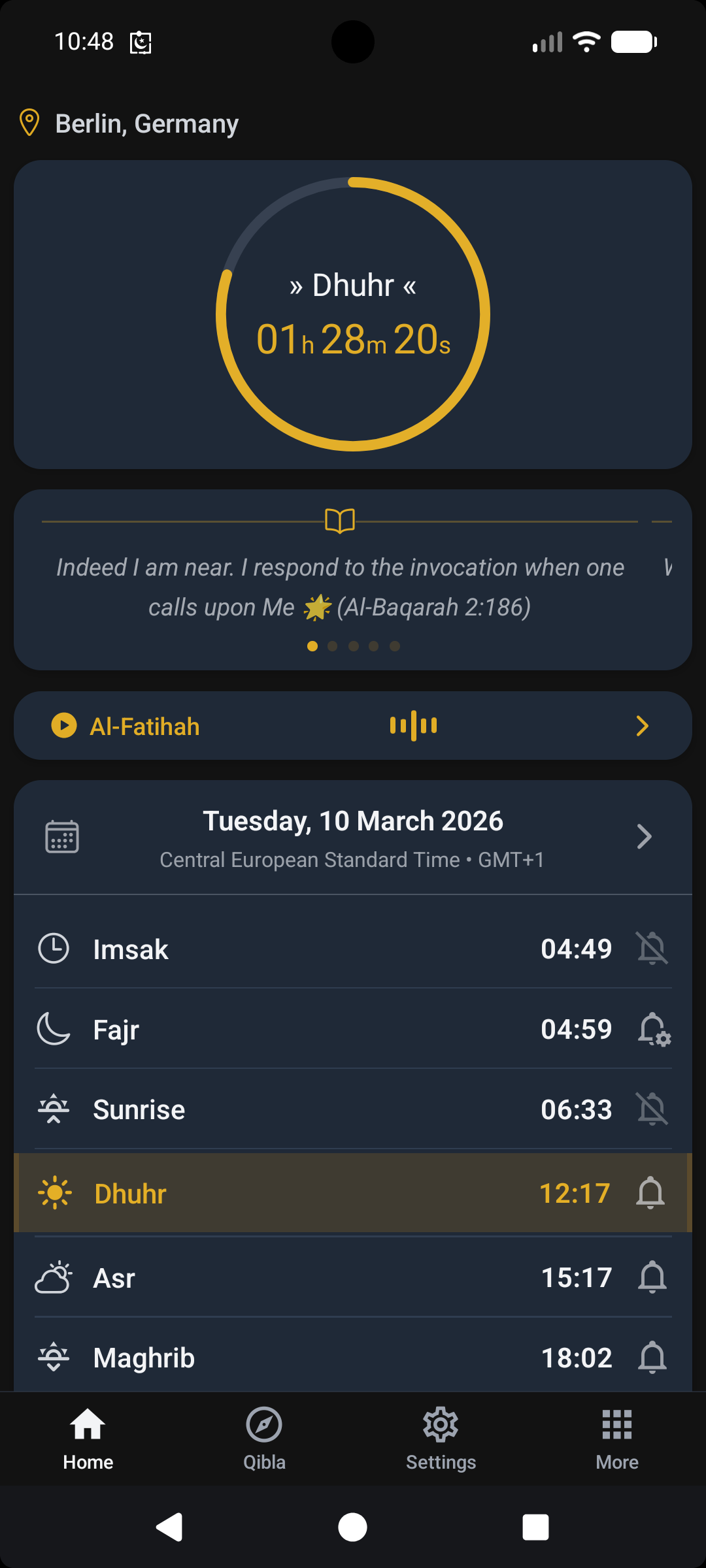Tap the Dhuhr countdown progress ring
This screenshot has width=706, height=1568.
coord(353,314)
